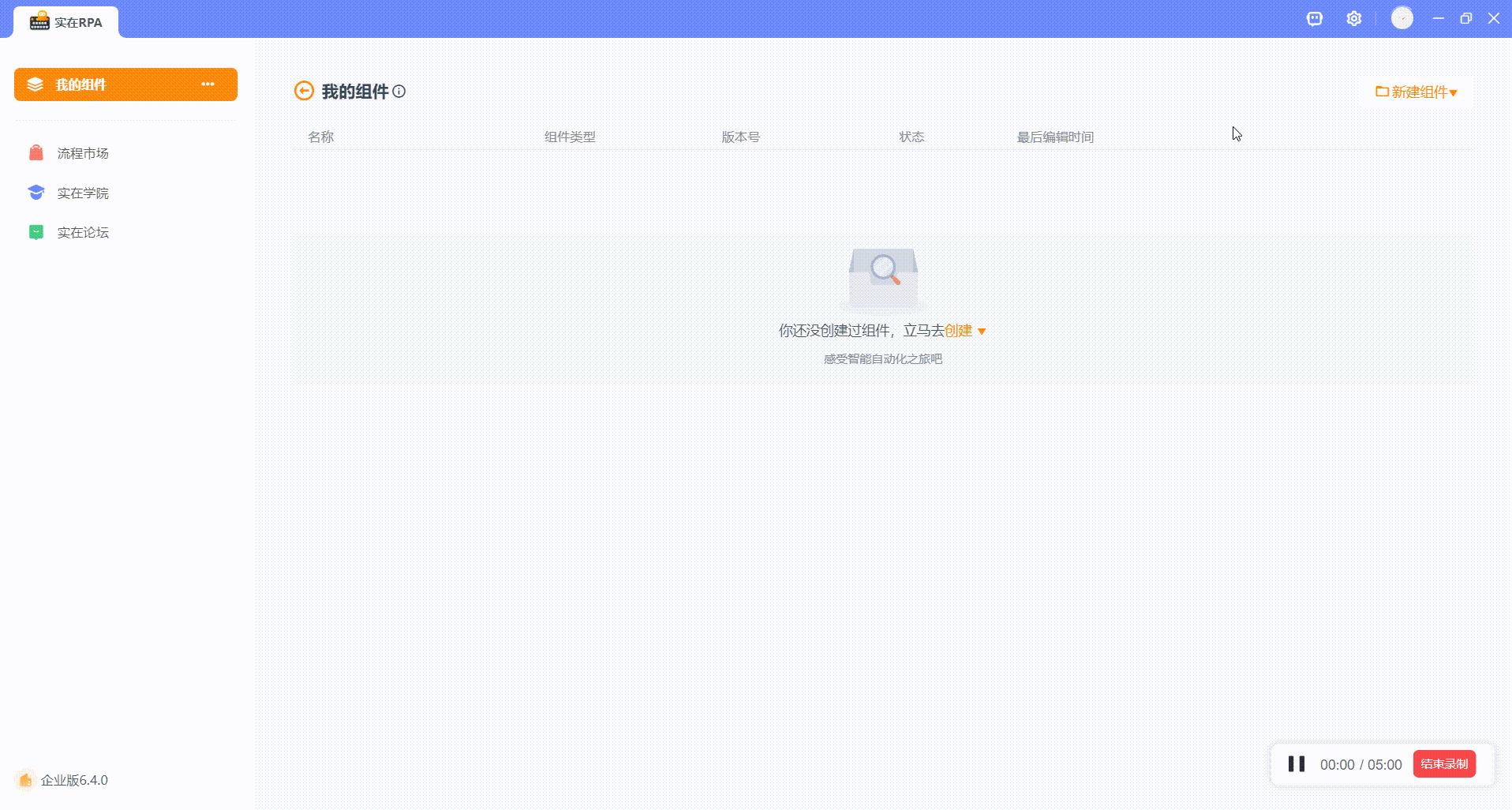Open 实在学院 from sidebar
Image resolution: width=1512 pixels, height=810 pixels.
pyautogui.click(x=83, y=193)
